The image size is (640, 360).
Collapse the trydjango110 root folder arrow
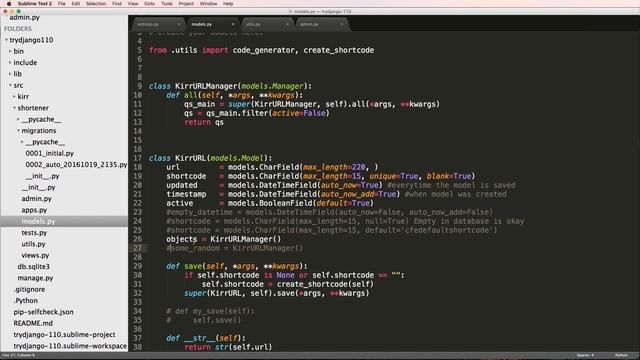pos(6,40)
